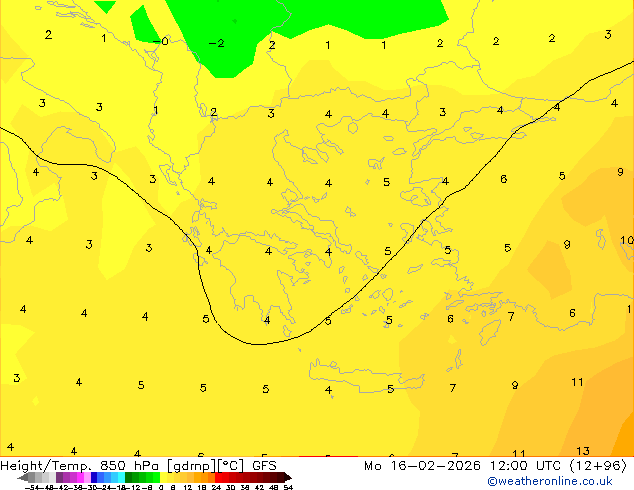
Task: Click the dark green legend swatch above -12
Action: point(128,477)
